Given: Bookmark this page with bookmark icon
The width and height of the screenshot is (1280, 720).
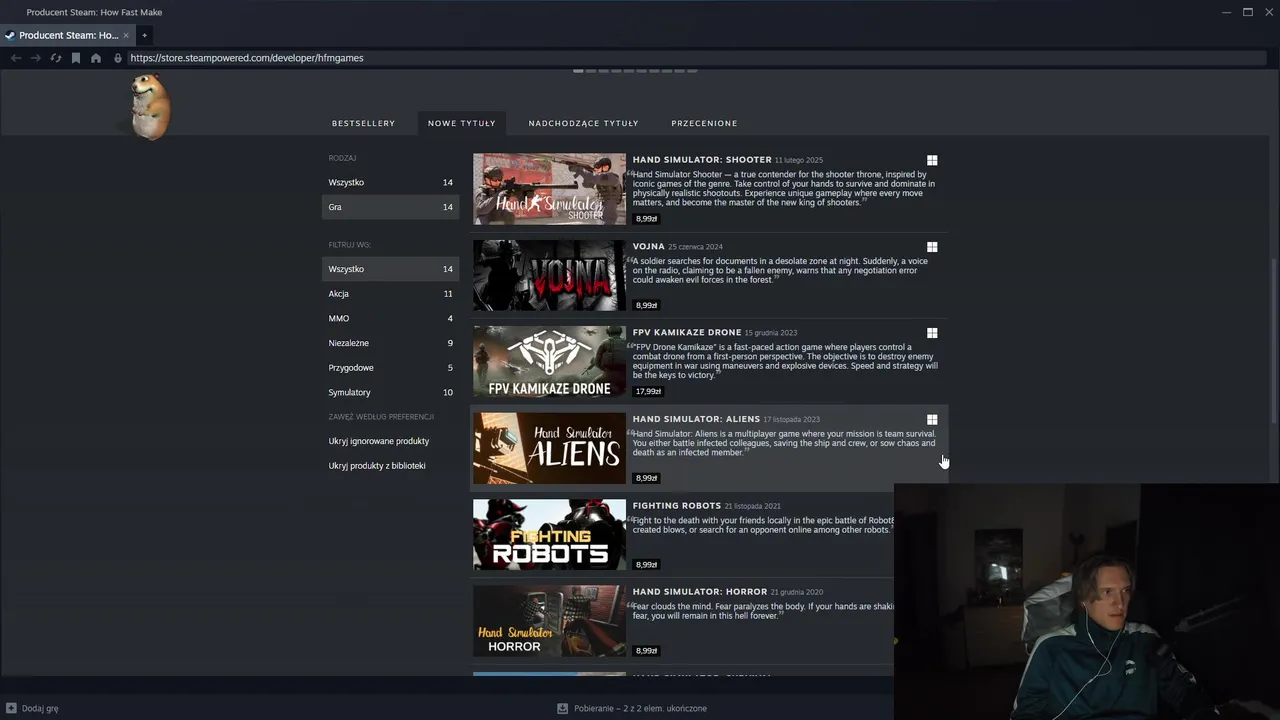Looking at the screenshot, I should click(x=76, y=58).
